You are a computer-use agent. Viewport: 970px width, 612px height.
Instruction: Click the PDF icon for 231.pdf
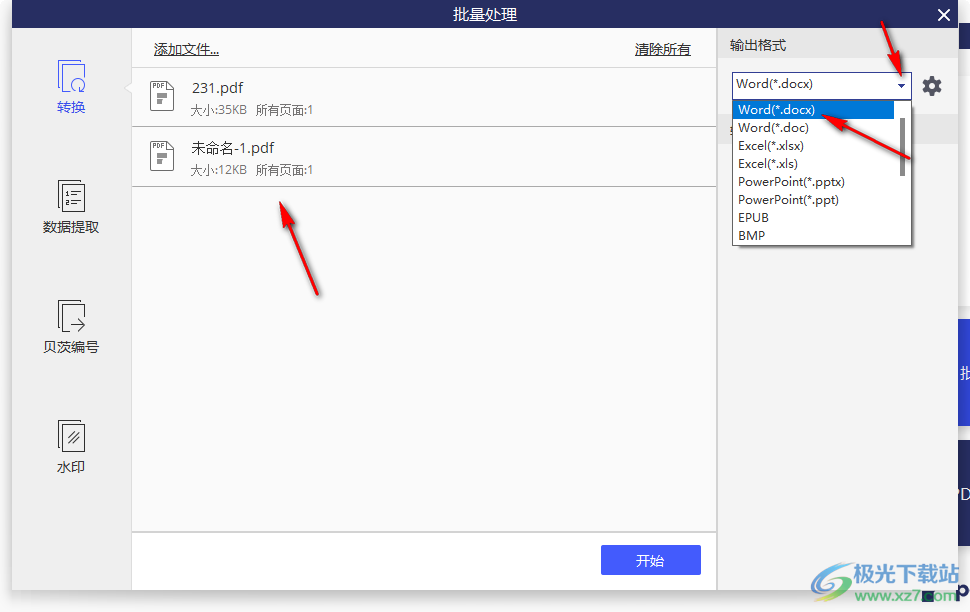coord(161,97)
